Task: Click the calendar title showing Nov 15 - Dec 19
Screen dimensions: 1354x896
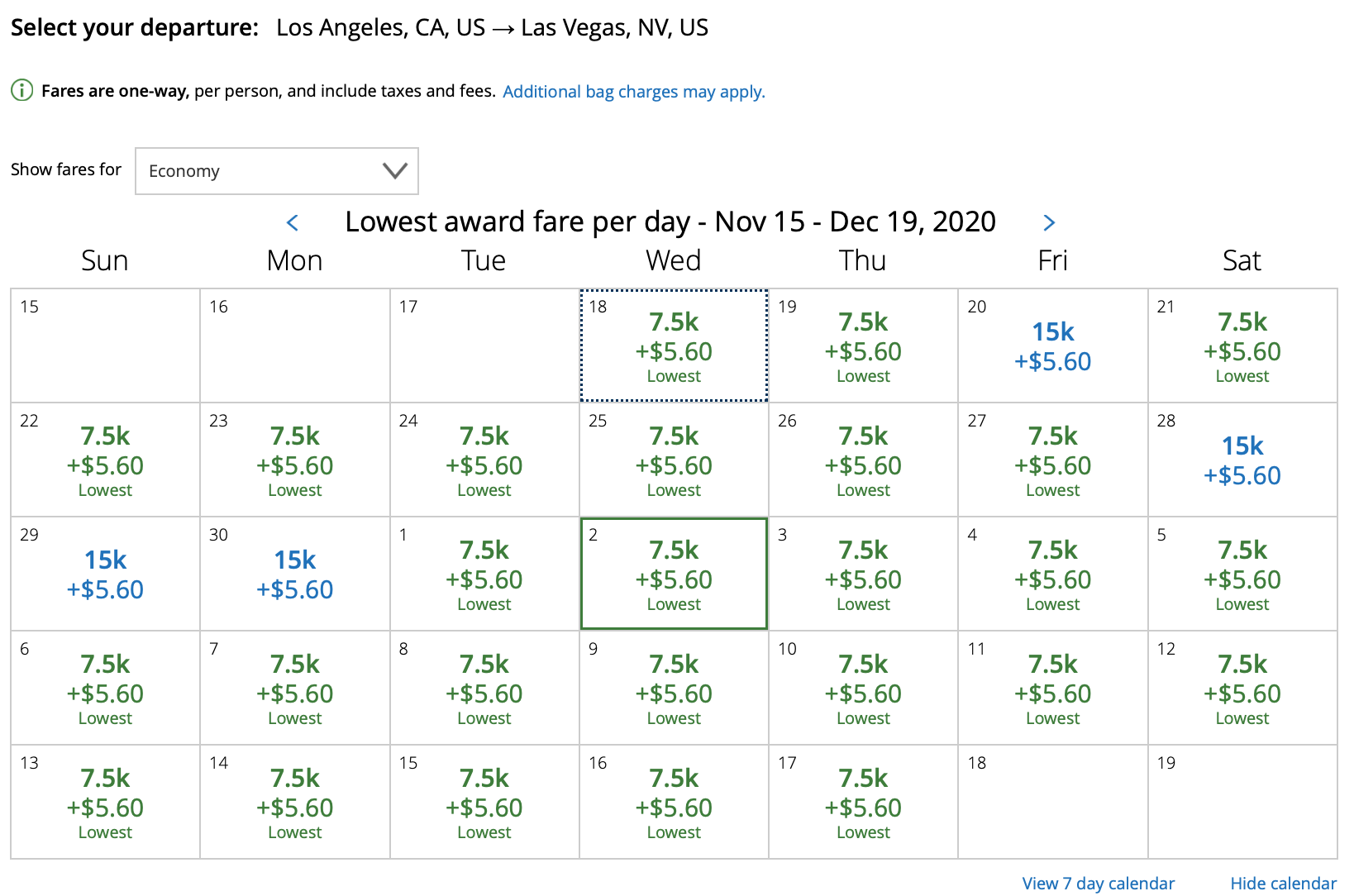Action: pyautogui.click(x=670, y=222)
